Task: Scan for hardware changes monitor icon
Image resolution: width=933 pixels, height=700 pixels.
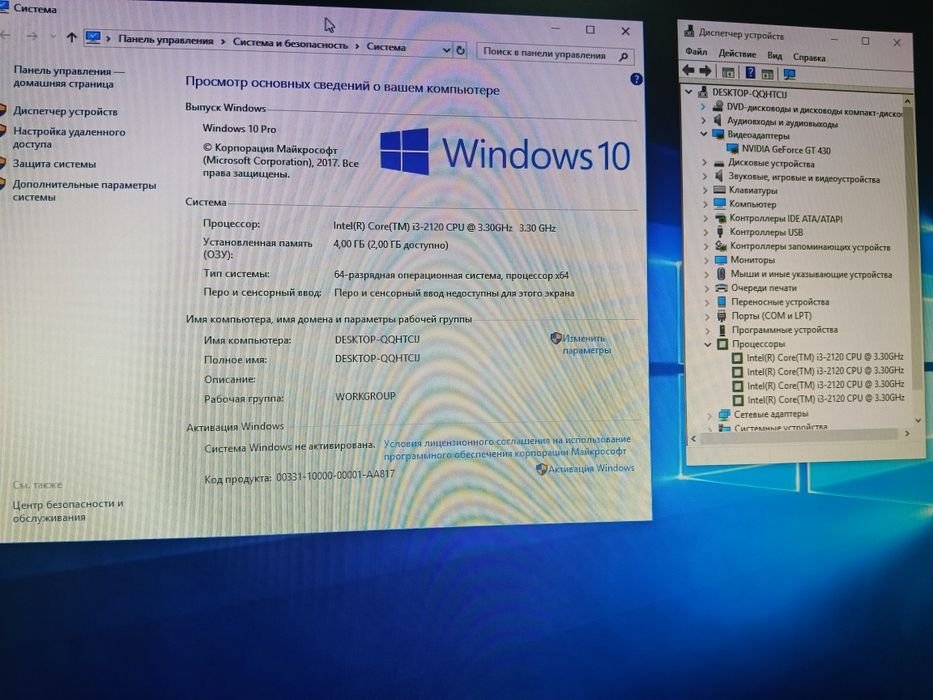Action: click(x=790, y=74)
